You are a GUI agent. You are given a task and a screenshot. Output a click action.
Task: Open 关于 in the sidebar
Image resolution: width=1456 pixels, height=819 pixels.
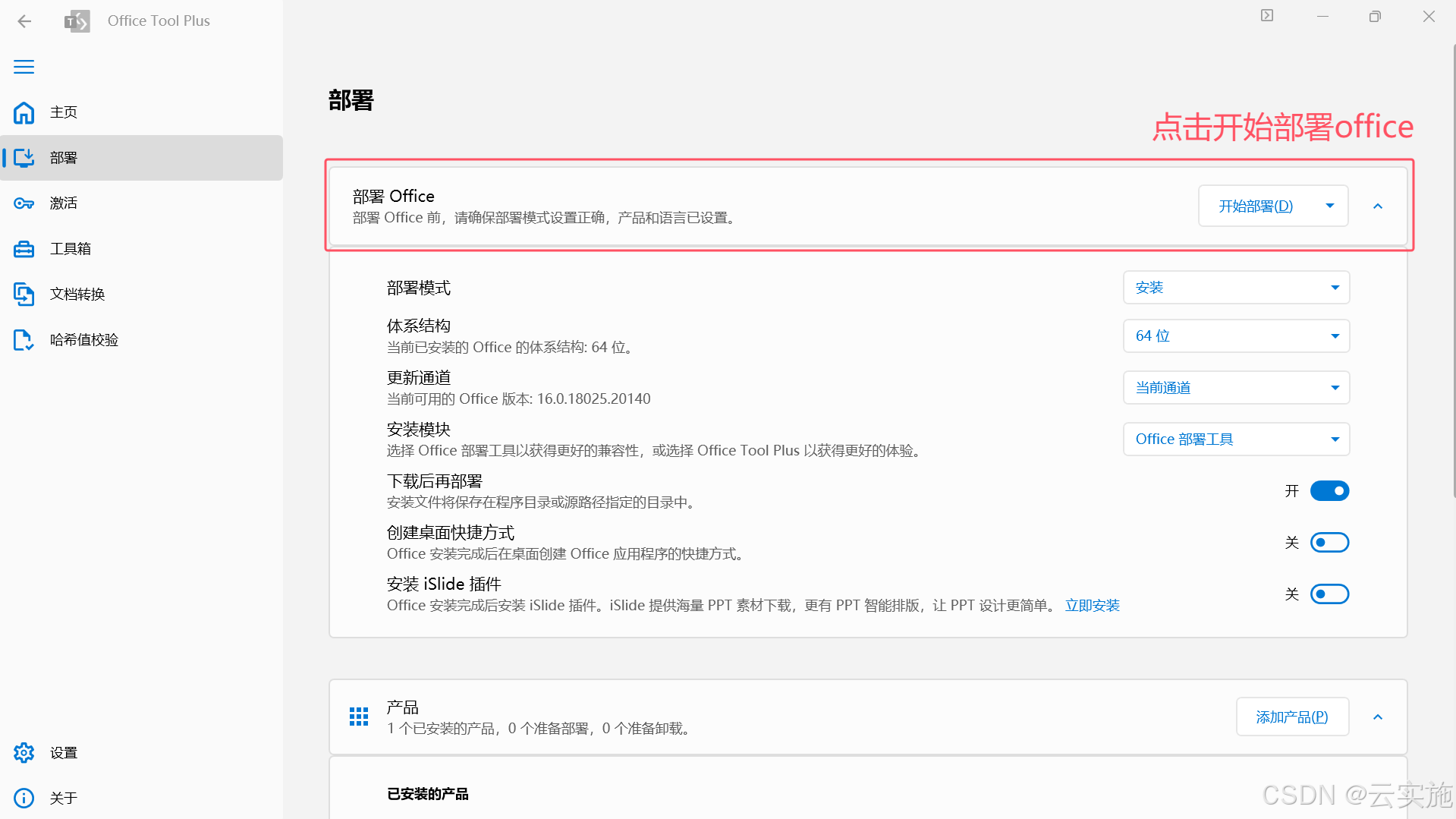142,799
